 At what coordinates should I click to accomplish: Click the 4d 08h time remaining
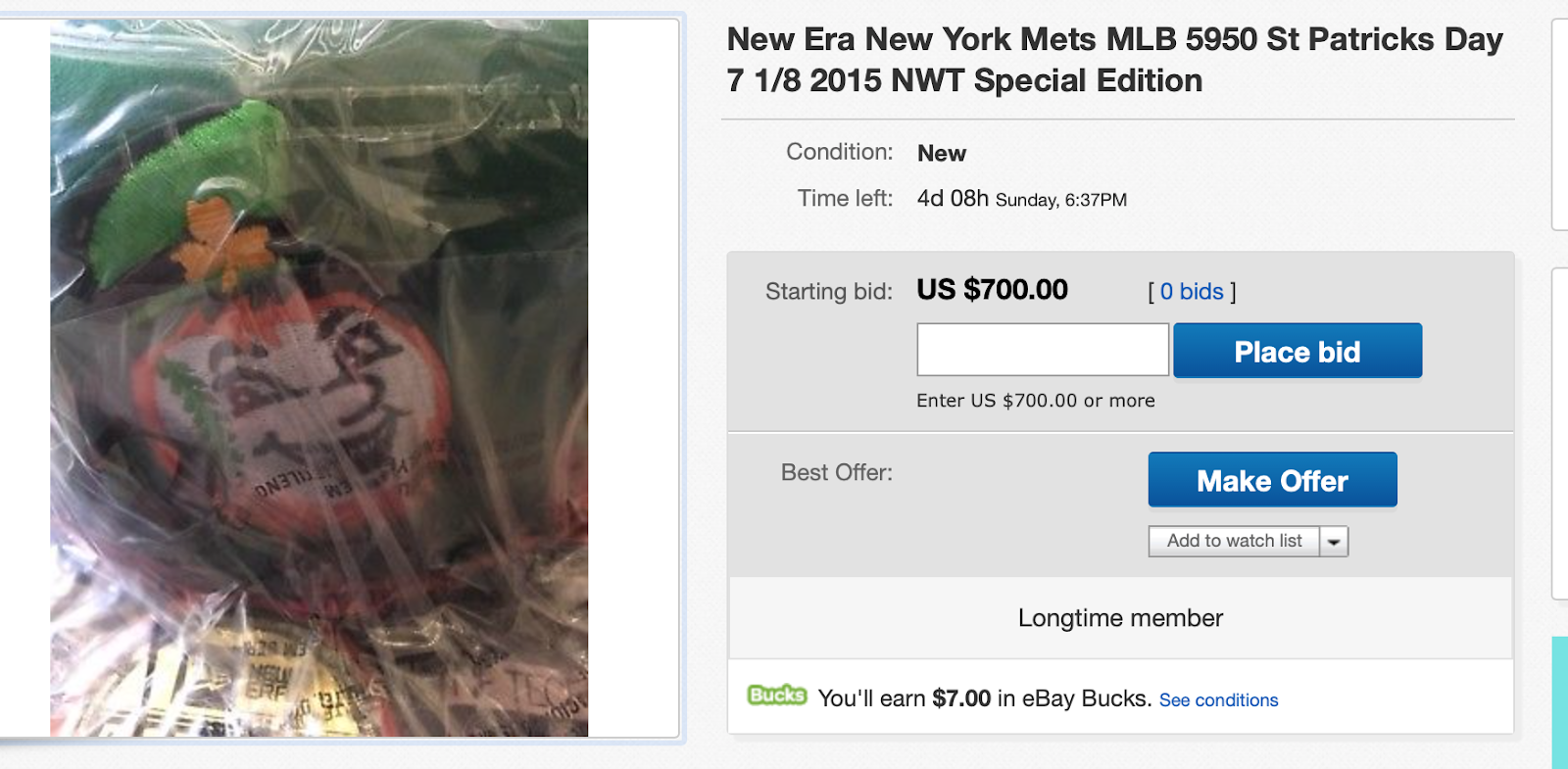(x=952, y=199)
